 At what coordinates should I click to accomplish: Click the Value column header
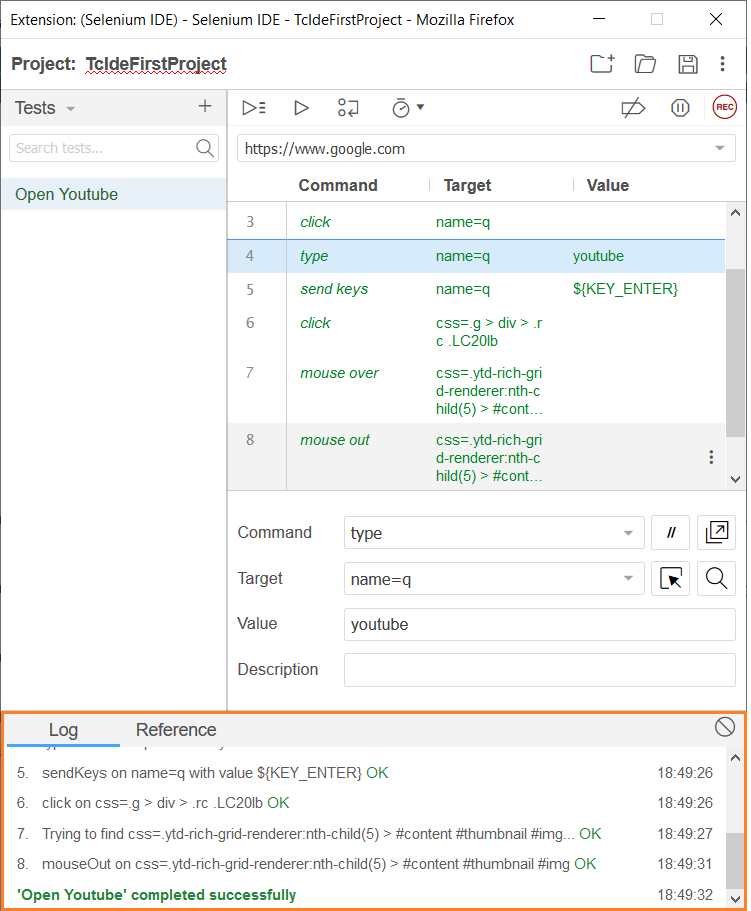pyautogui.click(x=608, y=185)
